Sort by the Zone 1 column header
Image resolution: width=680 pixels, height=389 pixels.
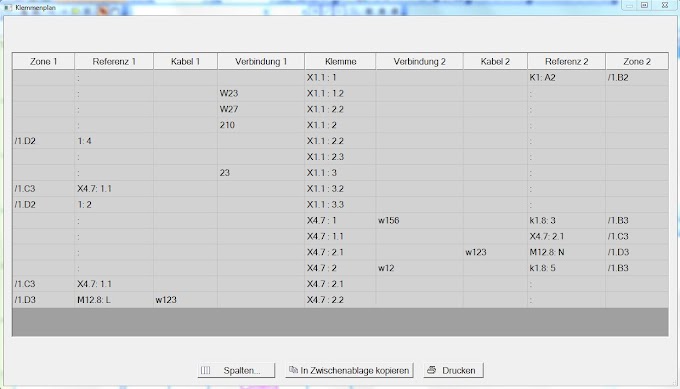click(x=43, y=61)
